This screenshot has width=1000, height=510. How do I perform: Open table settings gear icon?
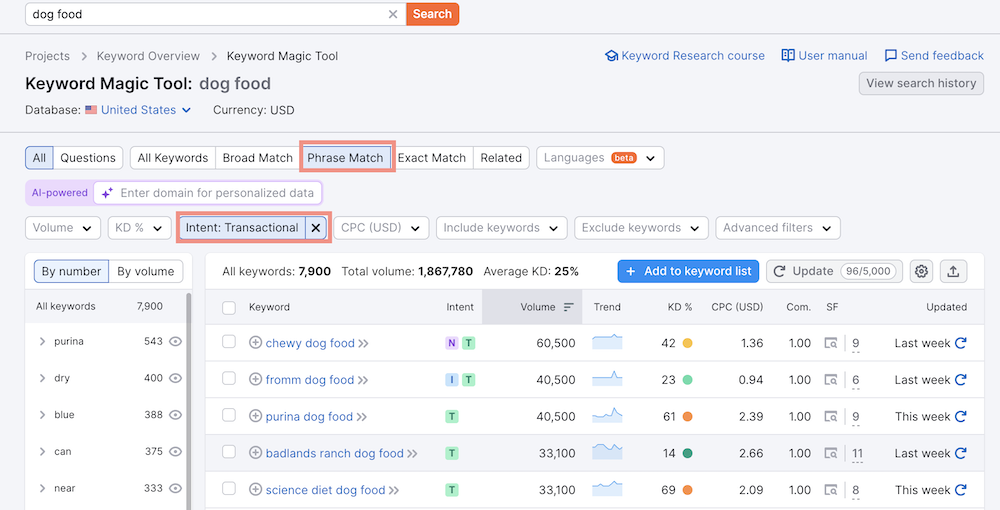point(921,271)
